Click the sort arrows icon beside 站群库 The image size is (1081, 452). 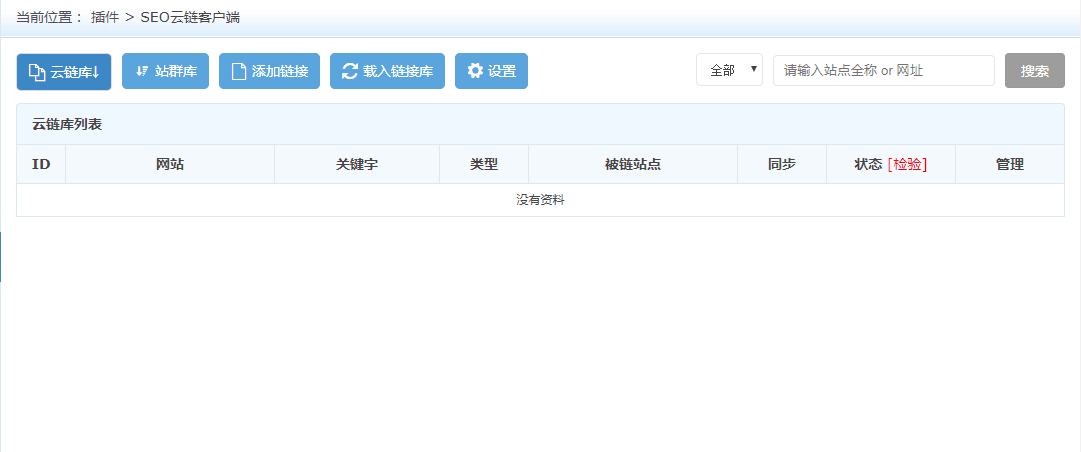point(142,71)
